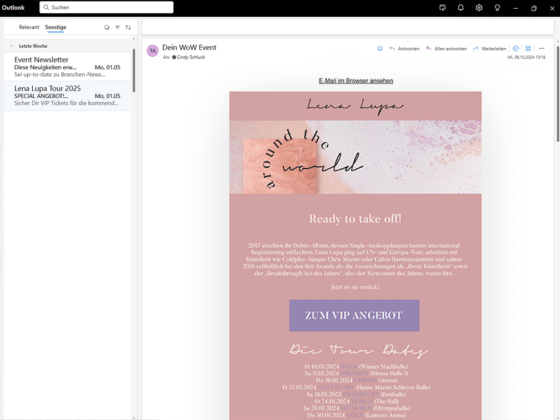Click the FRANKFURT tour date link
The width and height of the screenshot is (560, 420).
[361, 394]
